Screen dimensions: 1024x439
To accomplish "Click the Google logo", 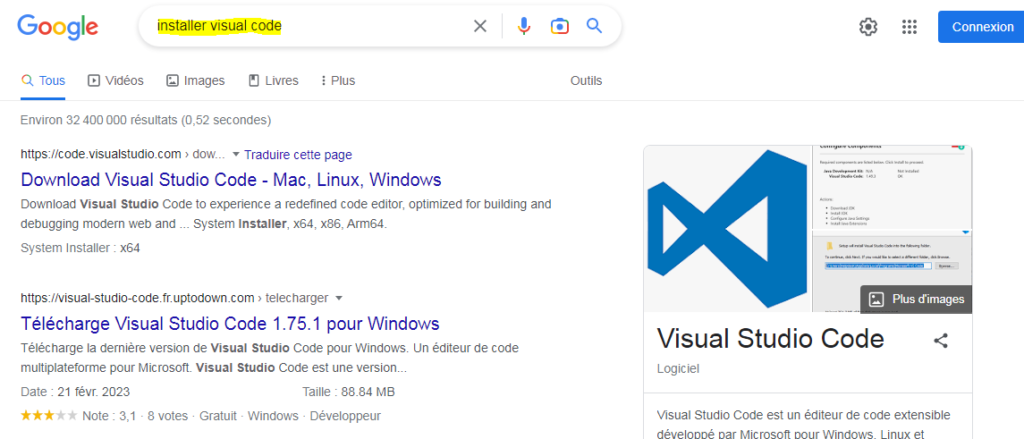I will coord(57,27).
